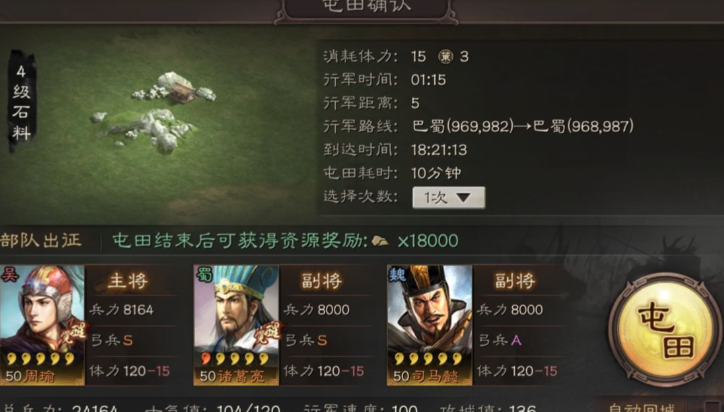Click the star rating under 司马懿

428,358
